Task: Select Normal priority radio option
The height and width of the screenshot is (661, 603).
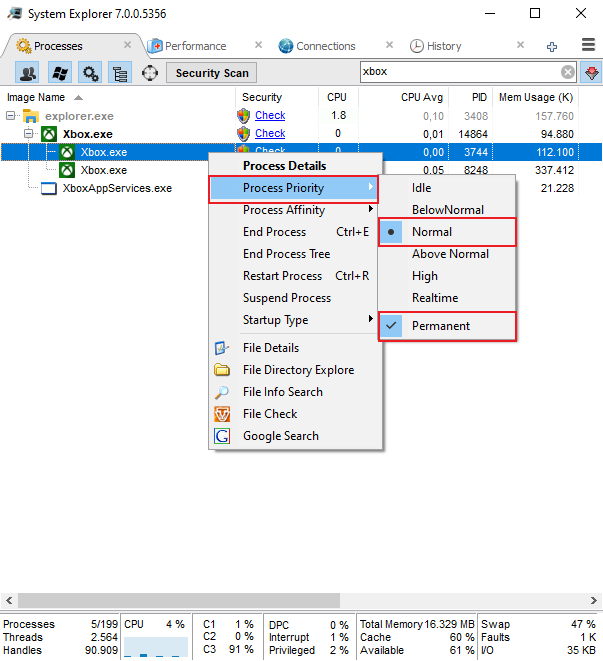Action: pos(447,232)
